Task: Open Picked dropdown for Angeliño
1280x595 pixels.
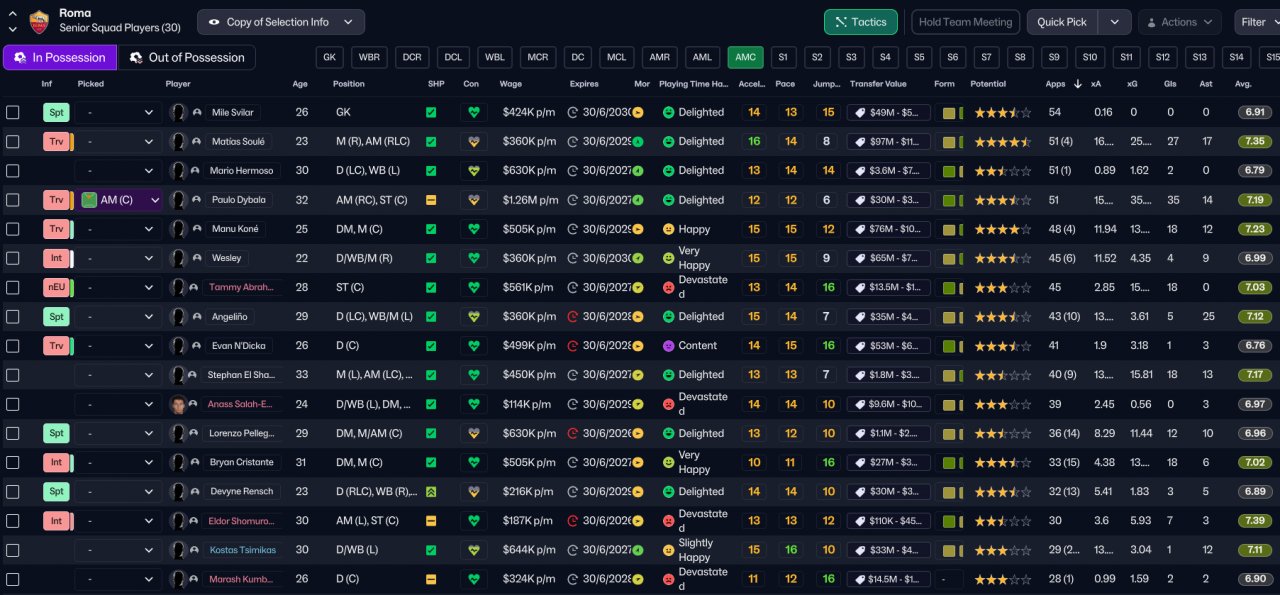Action: (x=119, y=317)
